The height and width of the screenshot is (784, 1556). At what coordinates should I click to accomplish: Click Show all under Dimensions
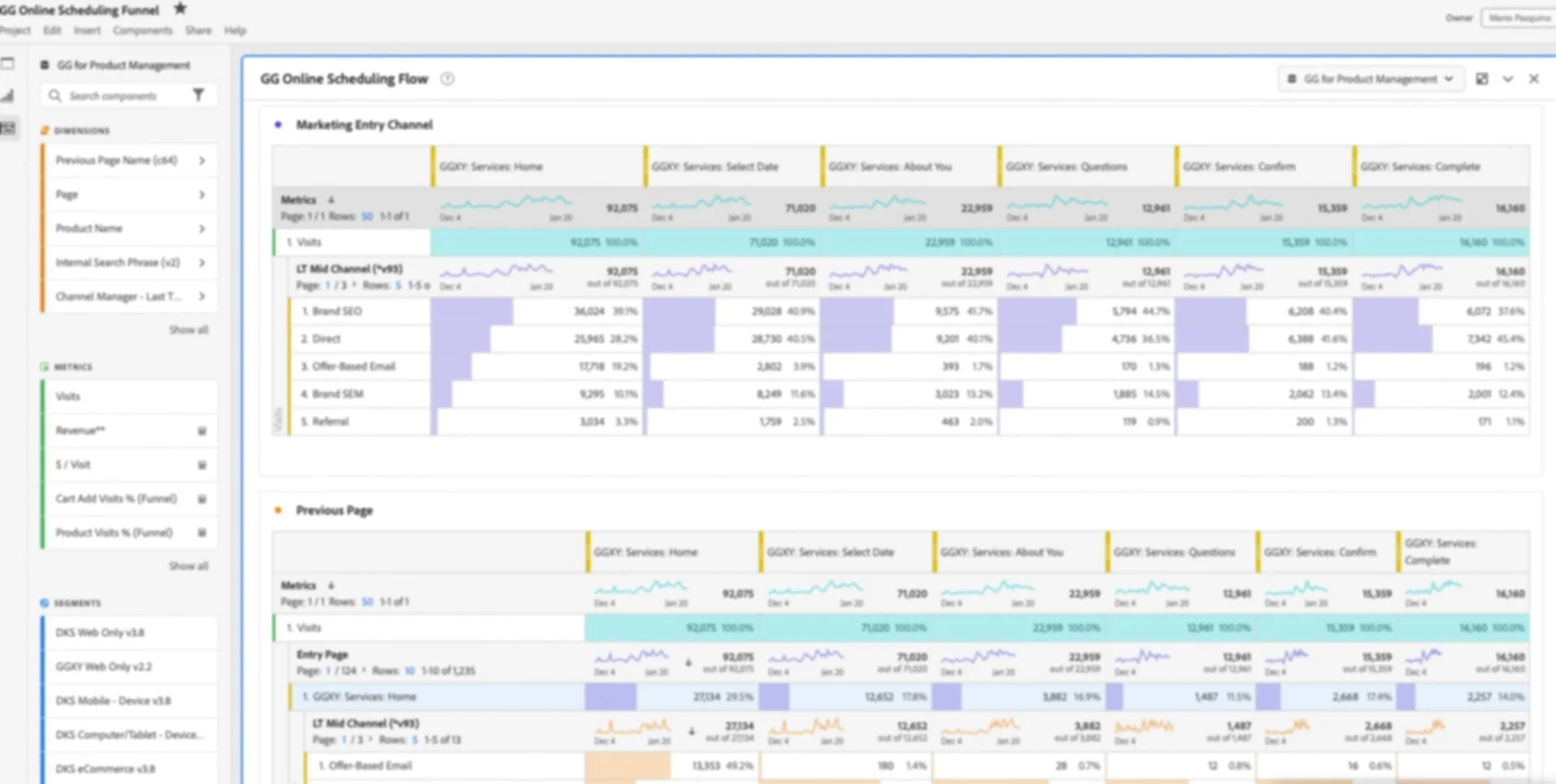[x=188, y=330]
